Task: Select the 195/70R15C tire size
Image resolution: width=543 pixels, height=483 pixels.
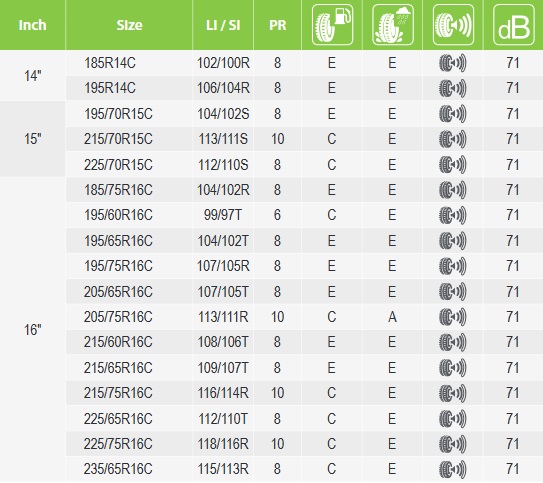Action: tap(118, 114)
